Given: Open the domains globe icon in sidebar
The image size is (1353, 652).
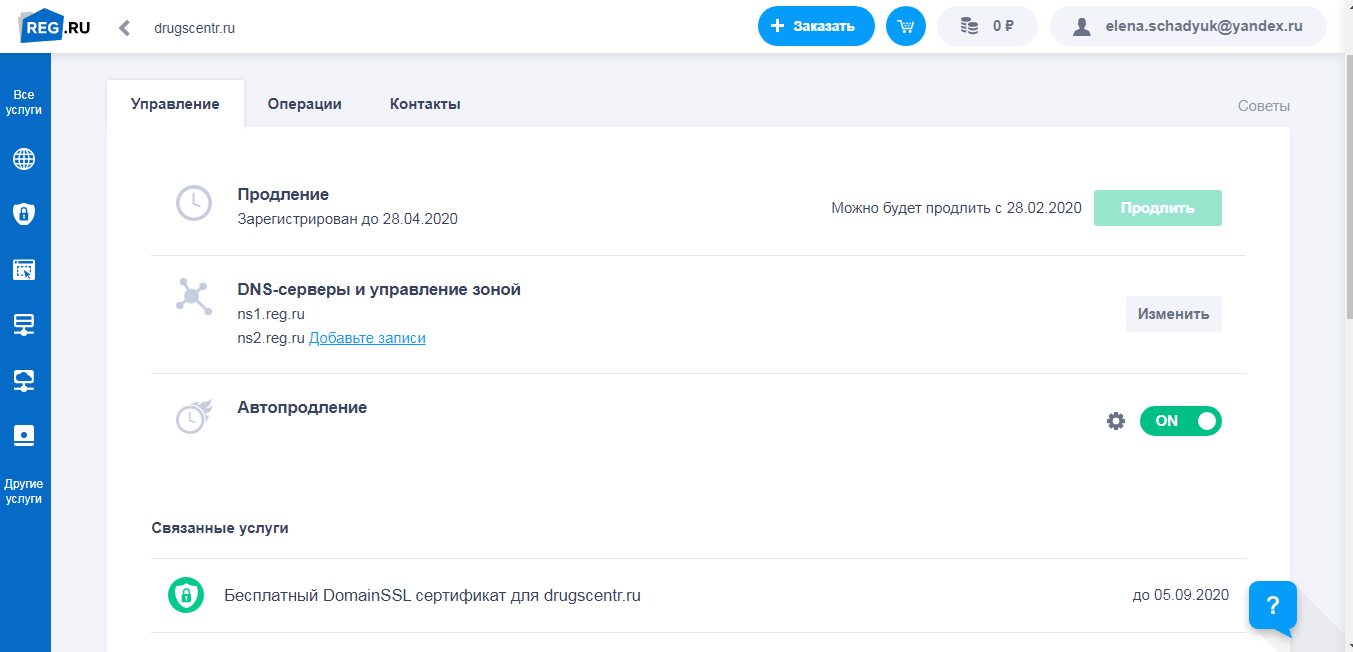Looking at the screenshot, I should 24,159.
